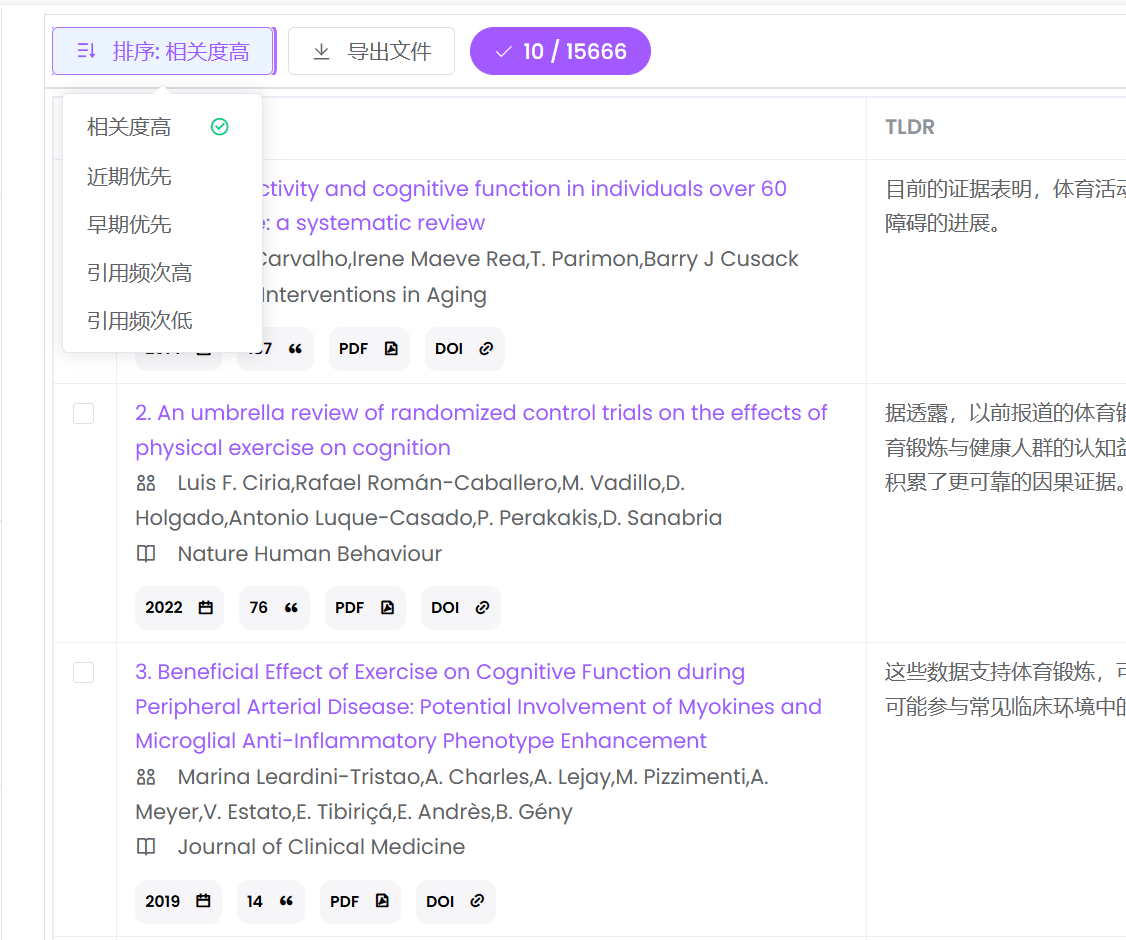The image size is (1126, 940).
Task: Select the checkbox for the Beneficial Effect paper
Action: point(84,673)
